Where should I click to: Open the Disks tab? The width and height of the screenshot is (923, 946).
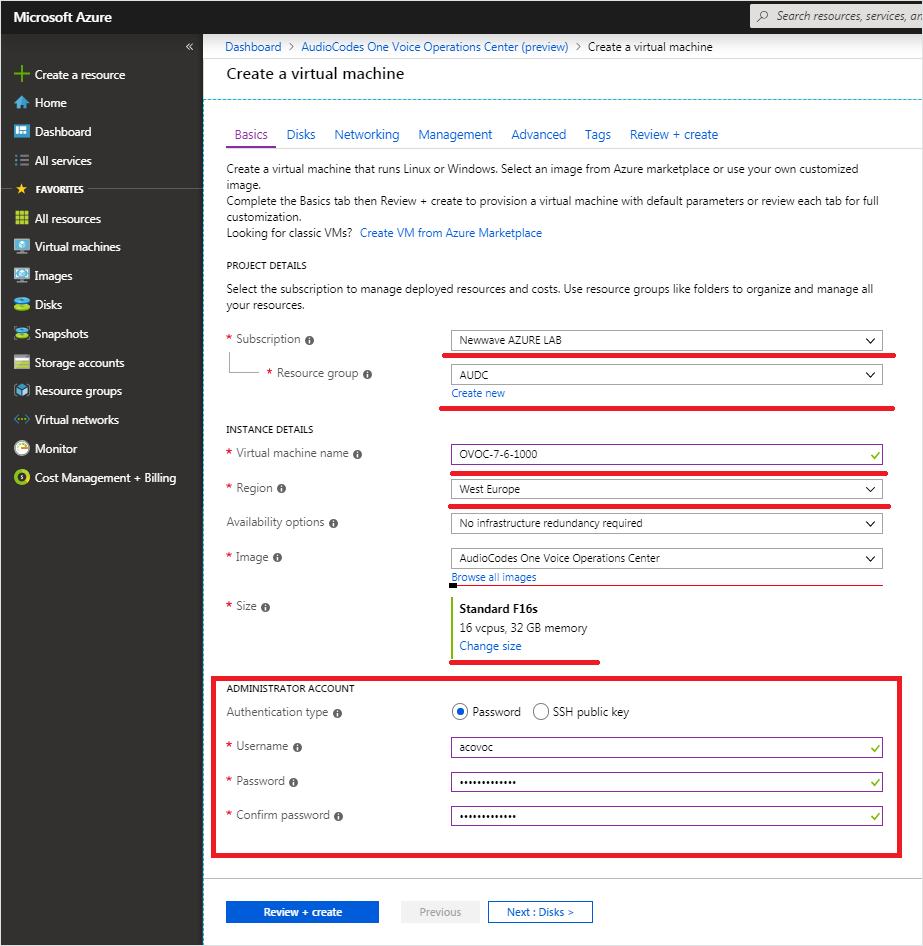(301, 135)
